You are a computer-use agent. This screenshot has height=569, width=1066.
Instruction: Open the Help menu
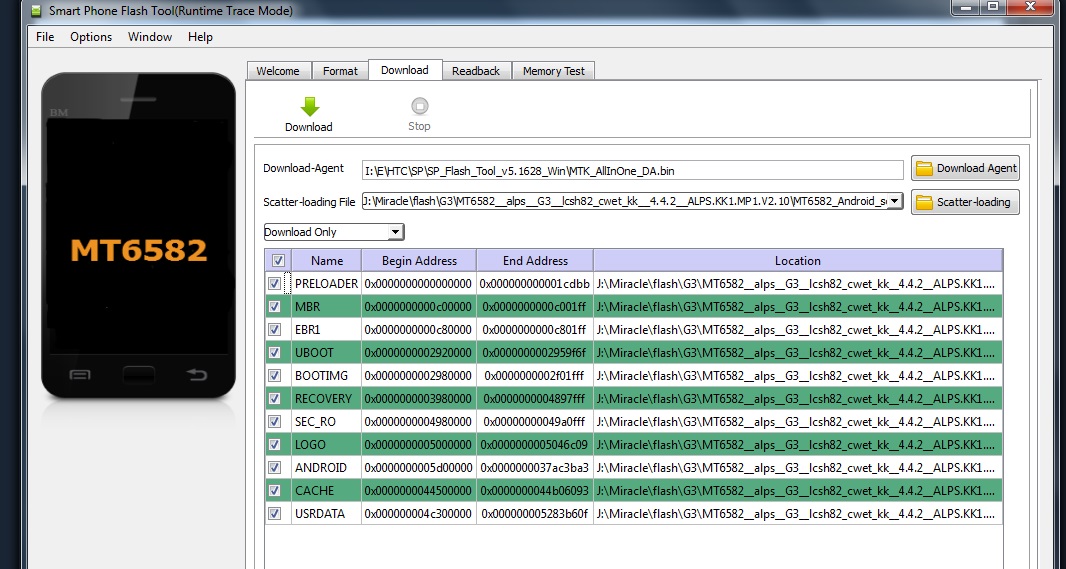click(x=200, y=37)
